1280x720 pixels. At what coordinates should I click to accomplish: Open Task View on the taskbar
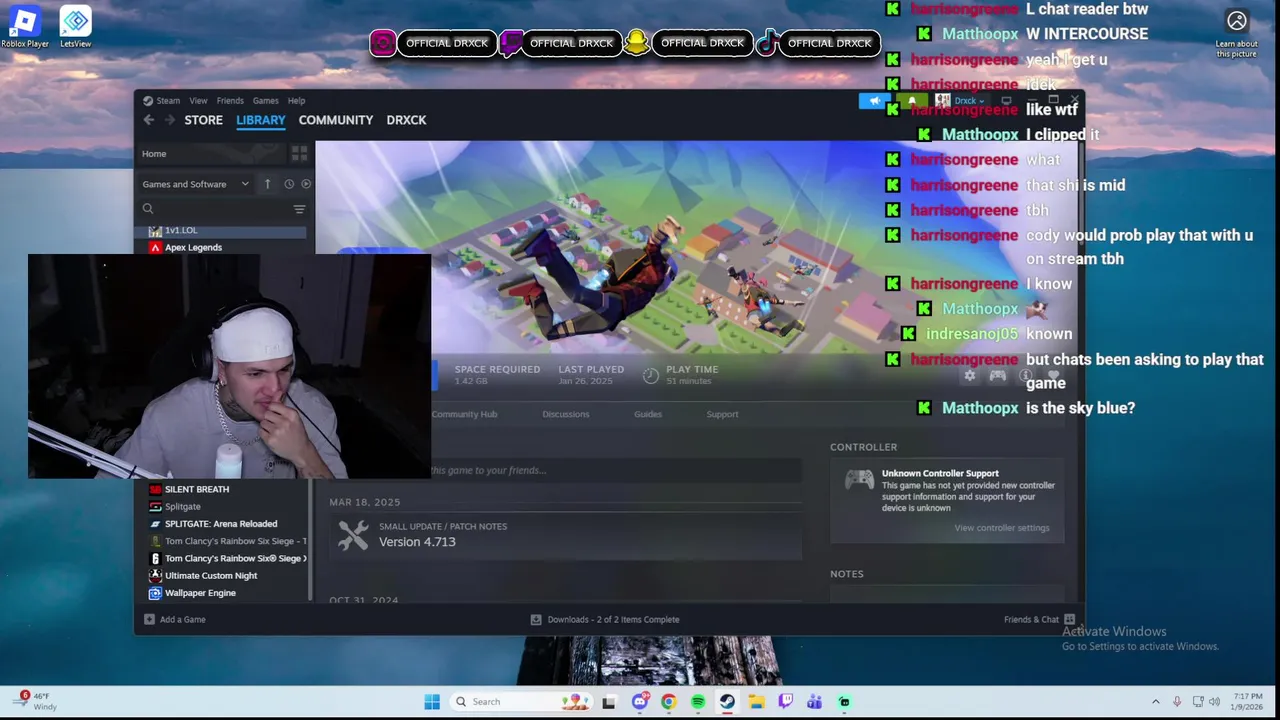[608, 702]
